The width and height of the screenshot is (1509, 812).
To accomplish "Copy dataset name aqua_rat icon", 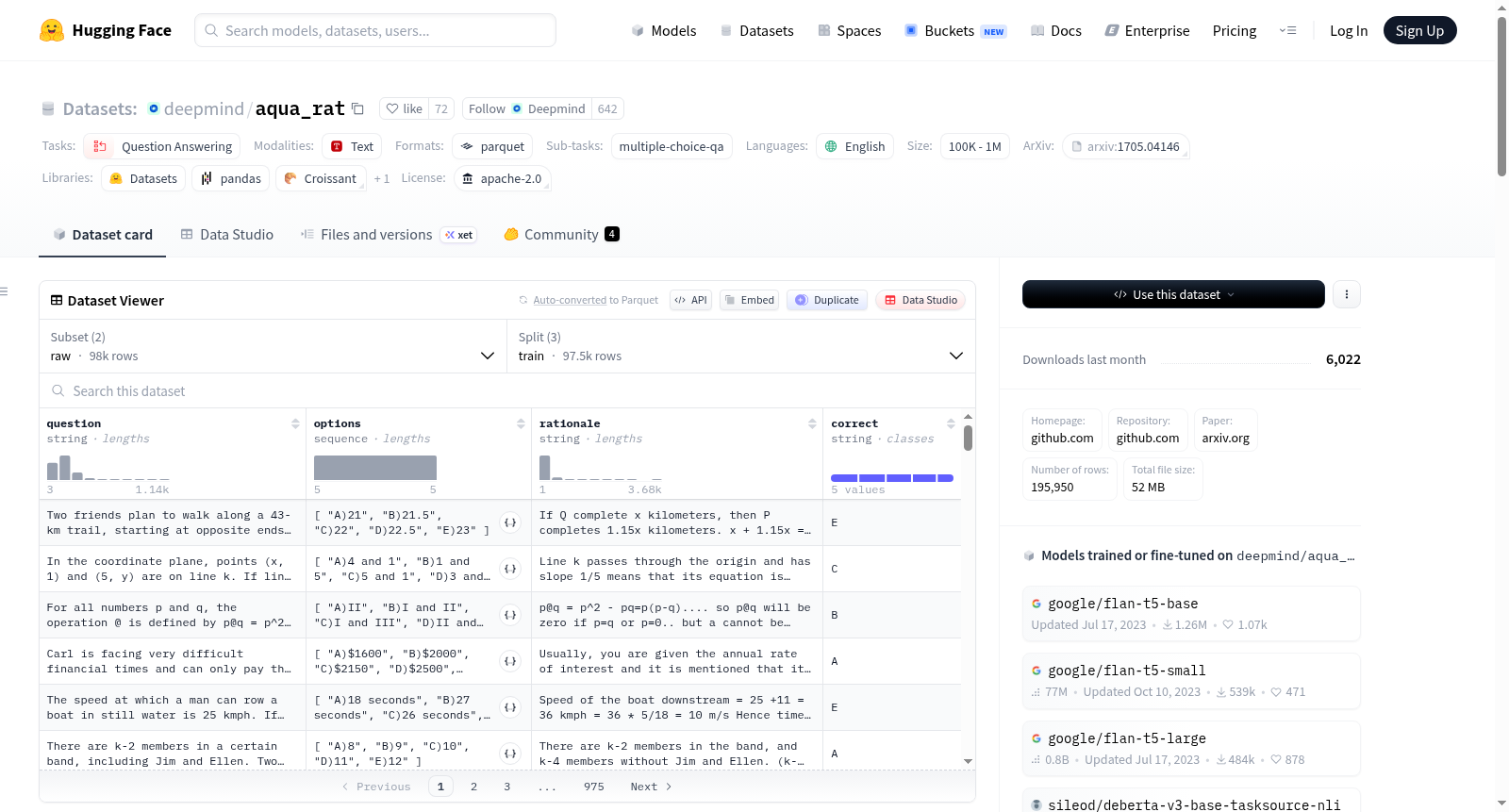I will coord(357,108).
